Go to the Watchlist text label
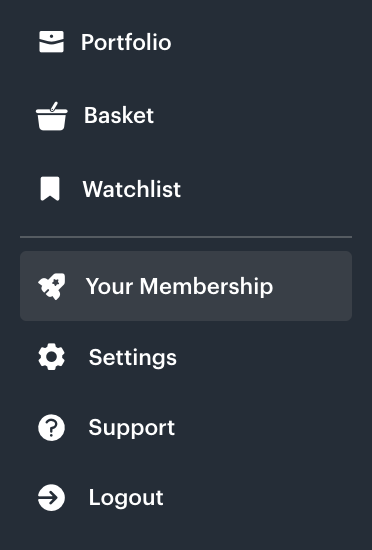The height and width of the screenshot is (550, 372). (x=131, y=189)
